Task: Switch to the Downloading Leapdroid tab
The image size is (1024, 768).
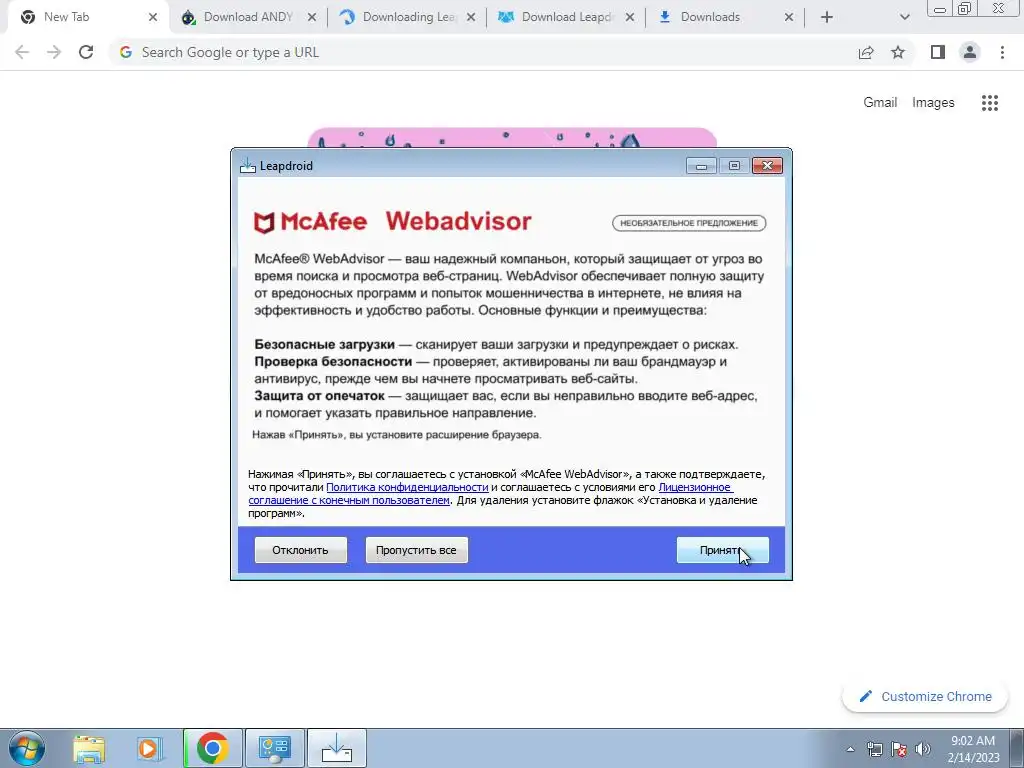Action: coord(409,17)
